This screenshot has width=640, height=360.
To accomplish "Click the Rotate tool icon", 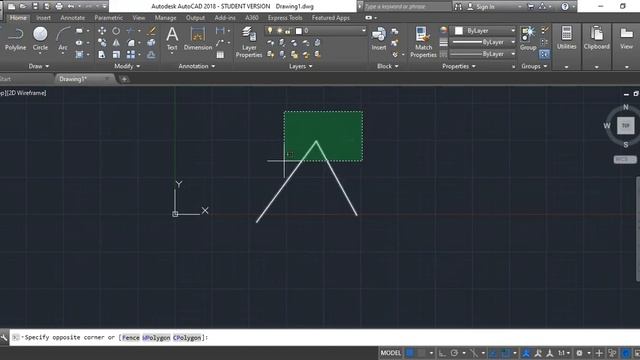I will tap(116, 31).
